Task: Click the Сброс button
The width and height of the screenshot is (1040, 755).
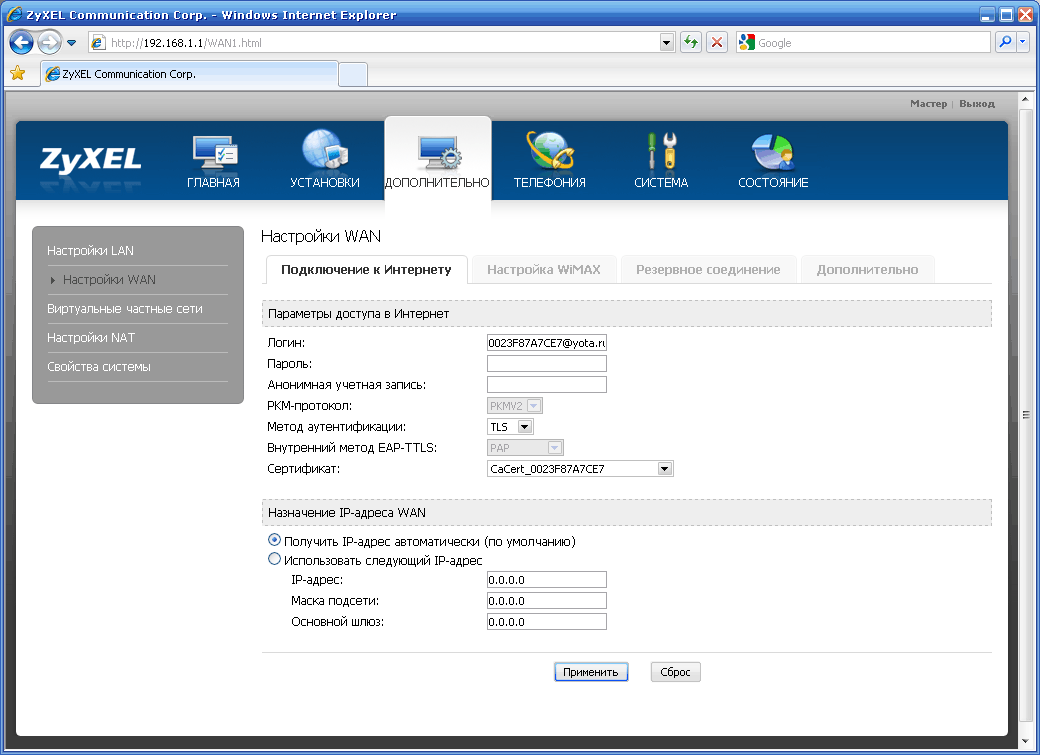Action: pos(675,672)
